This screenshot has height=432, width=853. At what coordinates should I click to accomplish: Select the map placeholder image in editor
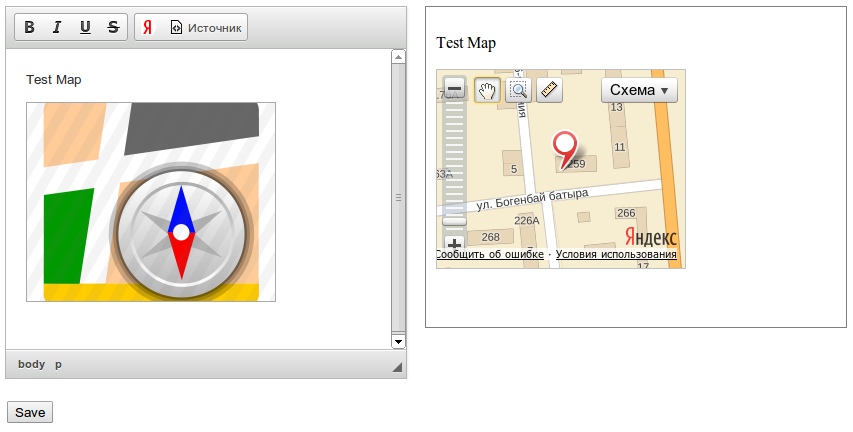(151, 202)
